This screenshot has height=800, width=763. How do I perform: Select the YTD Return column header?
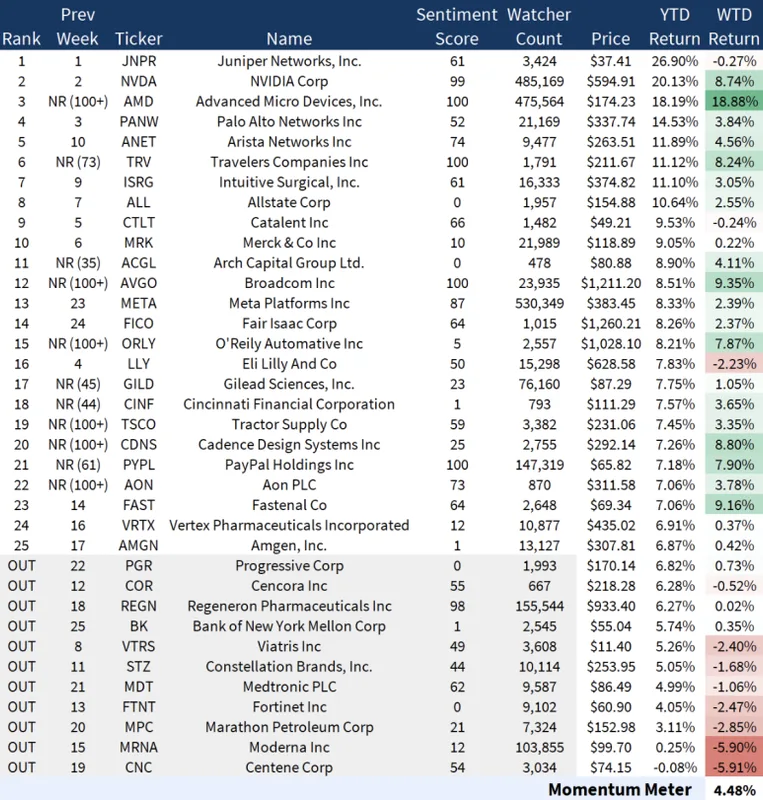click(x=674, y=27)
